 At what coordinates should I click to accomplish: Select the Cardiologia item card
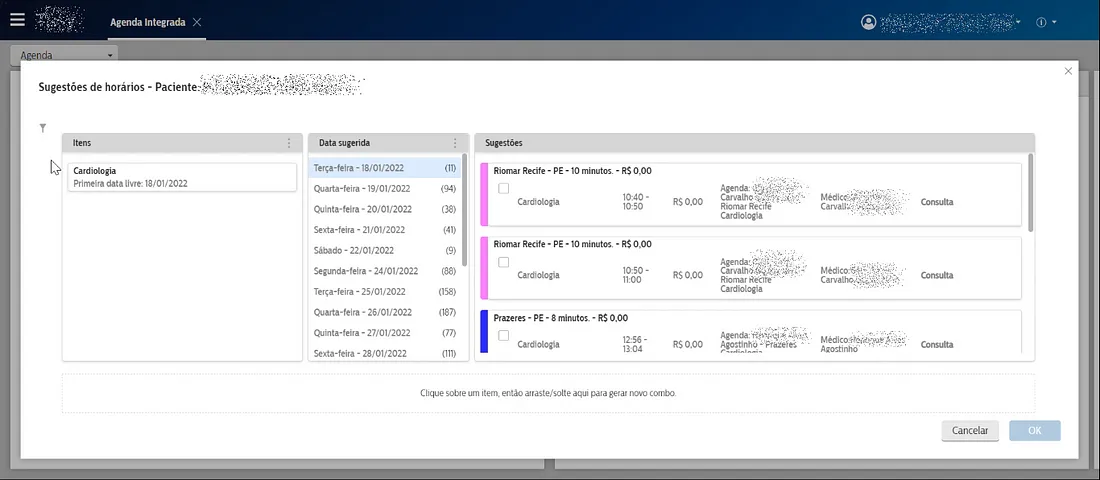180,177
